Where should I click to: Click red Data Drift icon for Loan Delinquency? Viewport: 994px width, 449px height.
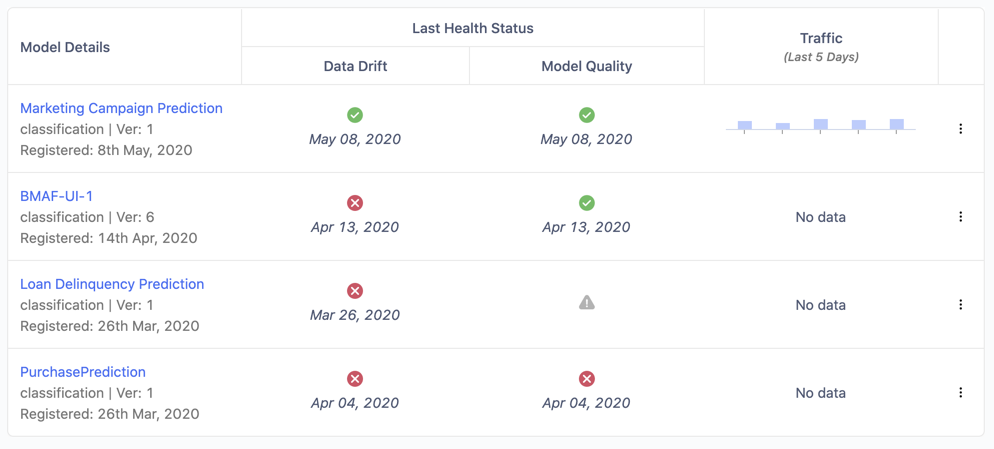[355, 291]
